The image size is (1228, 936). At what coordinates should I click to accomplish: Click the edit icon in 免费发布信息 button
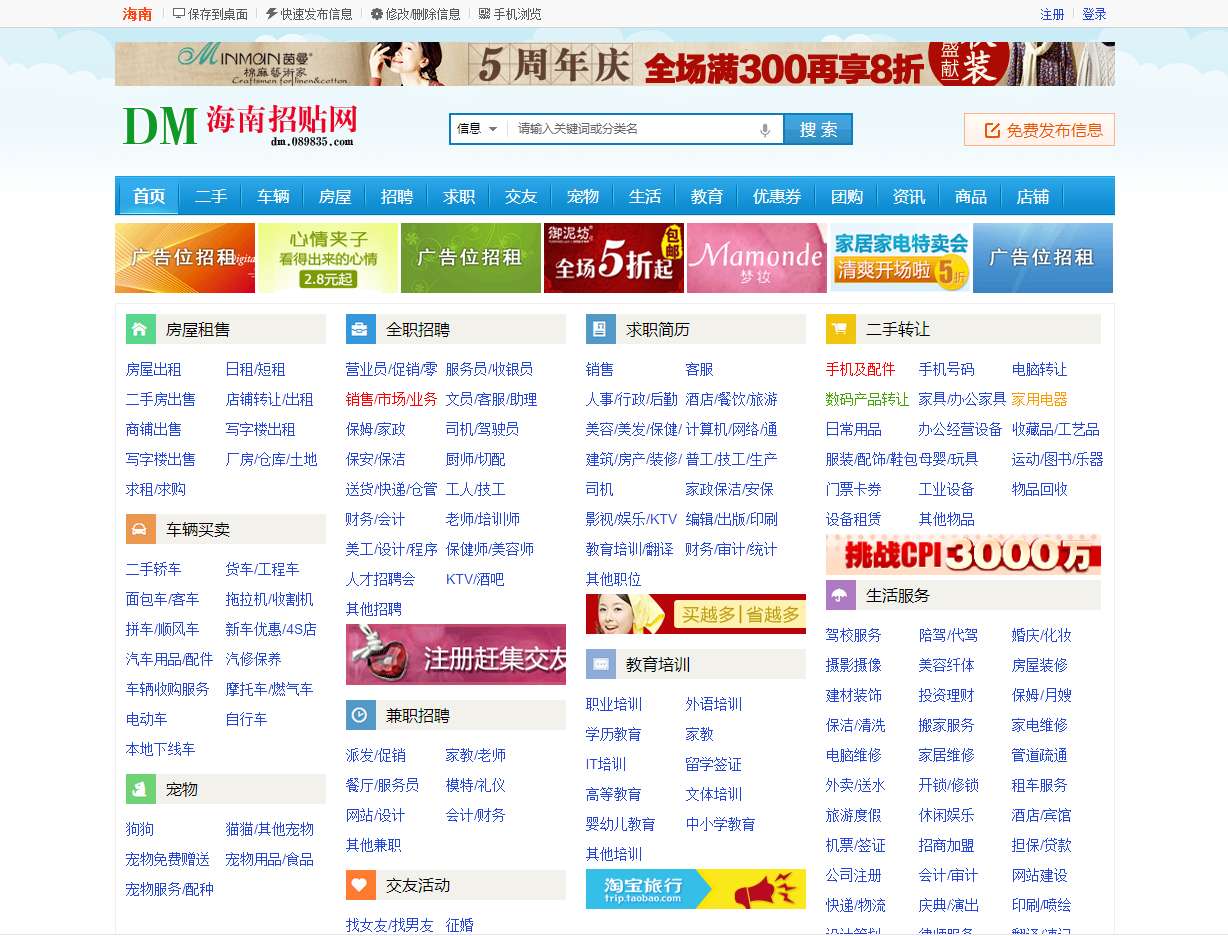[x=992, y=130]
